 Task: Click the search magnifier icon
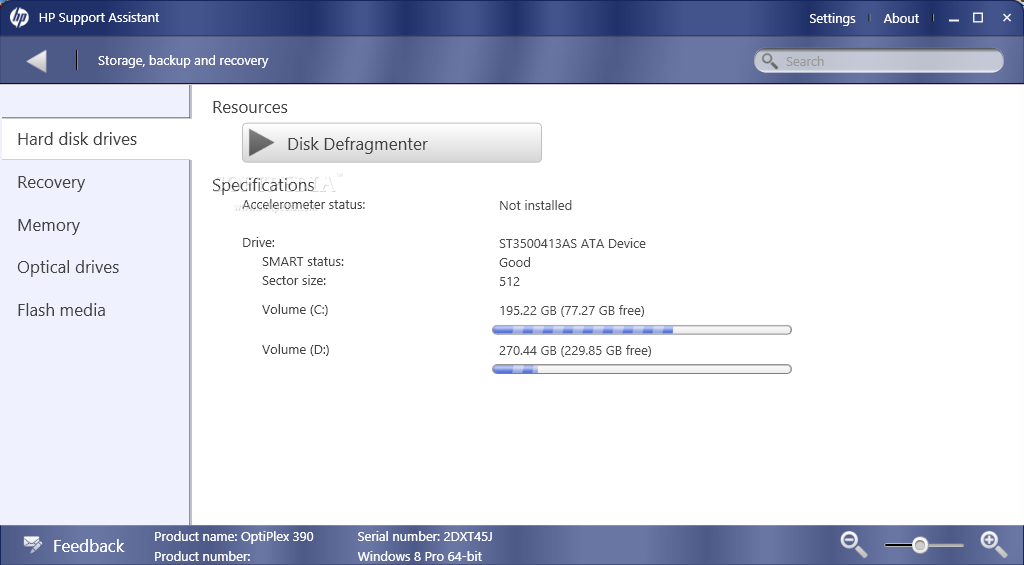click(x=770, y=61)
